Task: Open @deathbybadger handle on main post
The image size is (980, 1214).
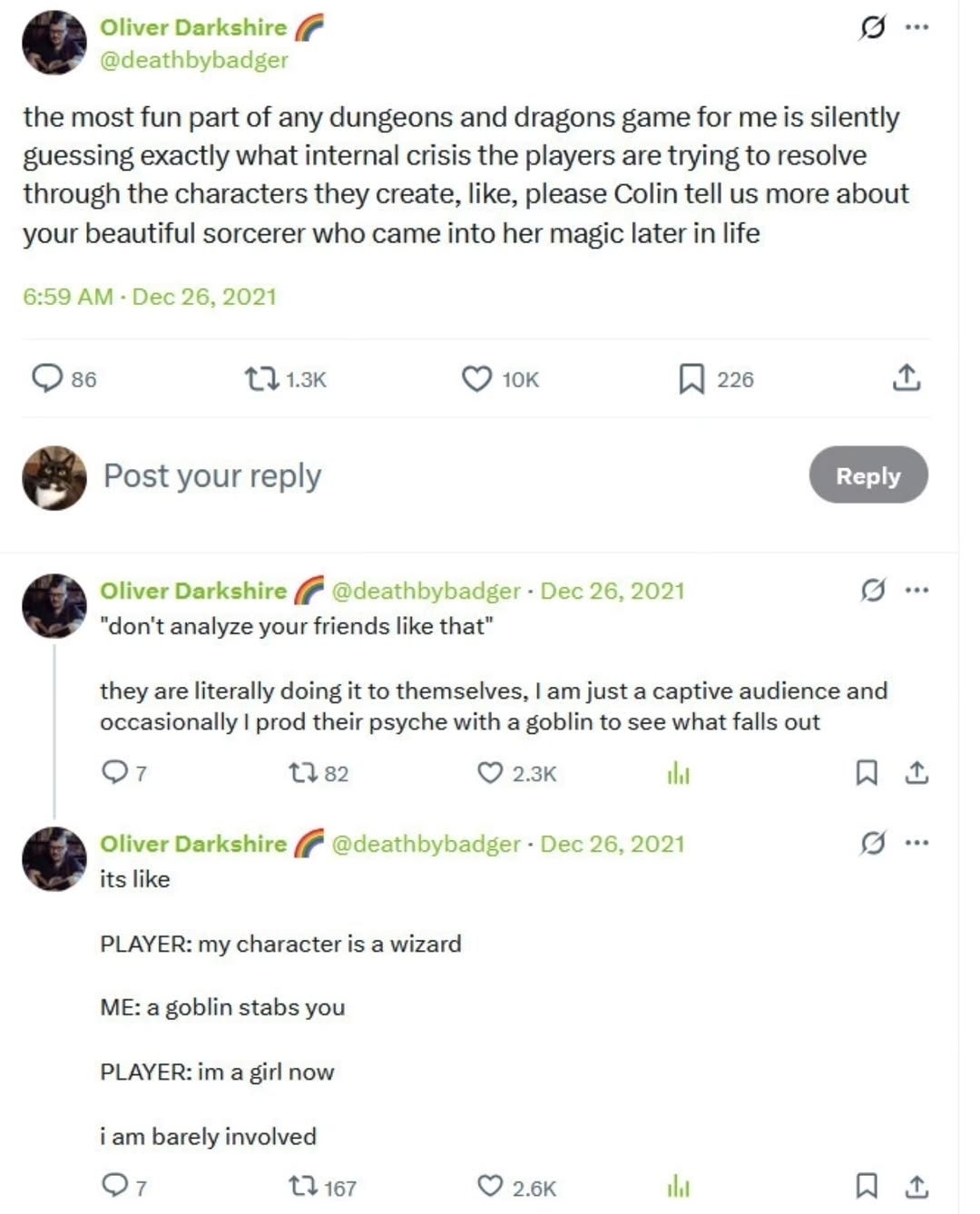Action: pyautogui.click(x=193, y=60)
